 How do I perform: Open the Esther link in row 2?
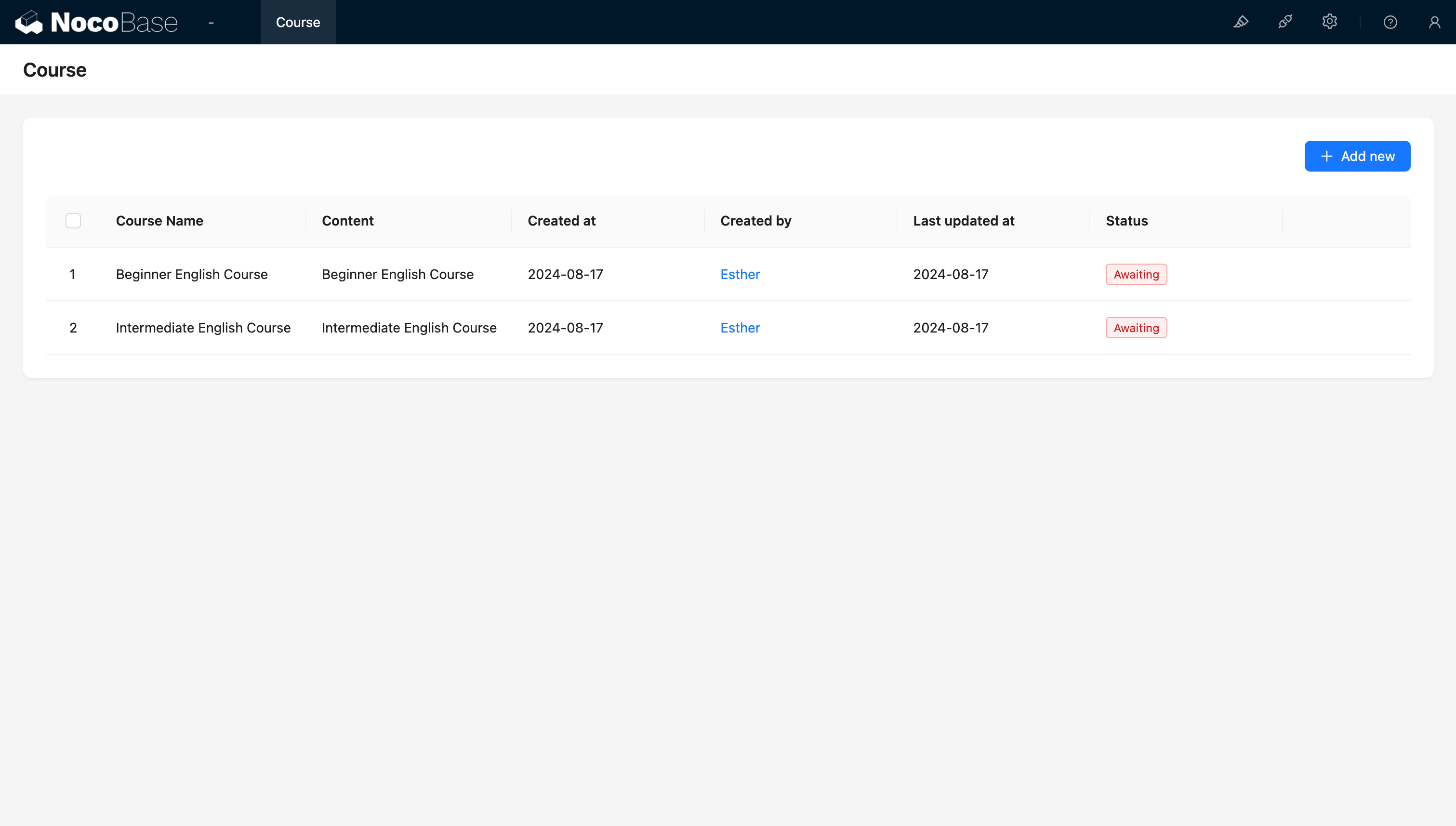(x=740, y=328)
